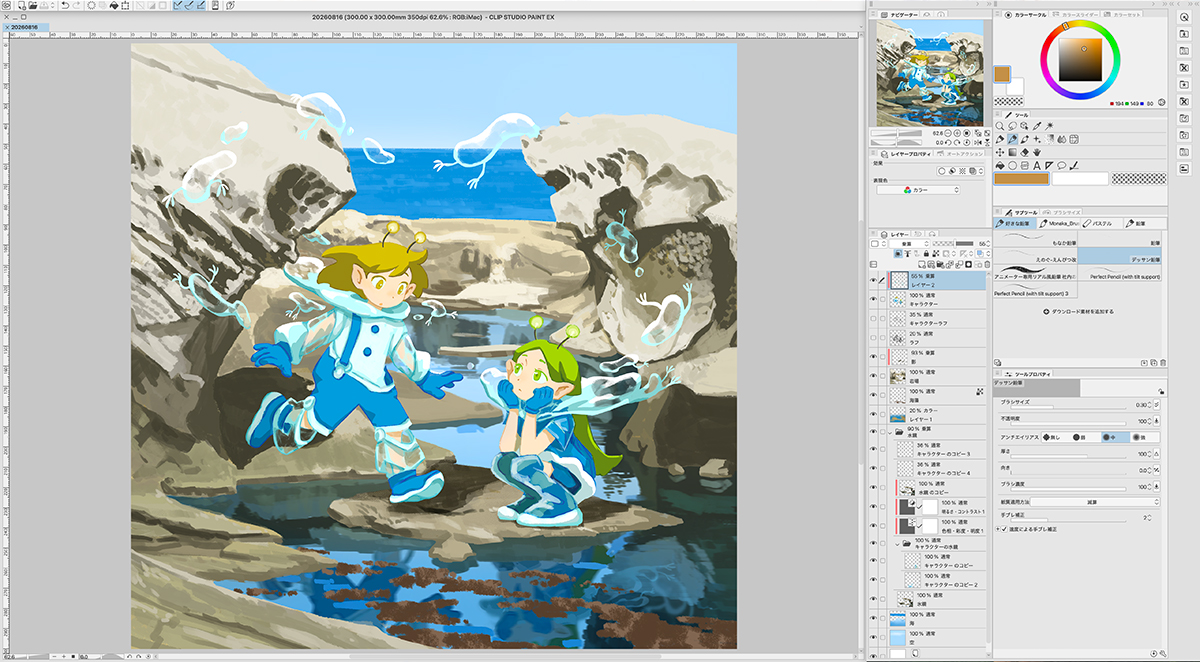Click the orange main color swatch
The height and width of the screenshot is (662, 1200).
1021,178
